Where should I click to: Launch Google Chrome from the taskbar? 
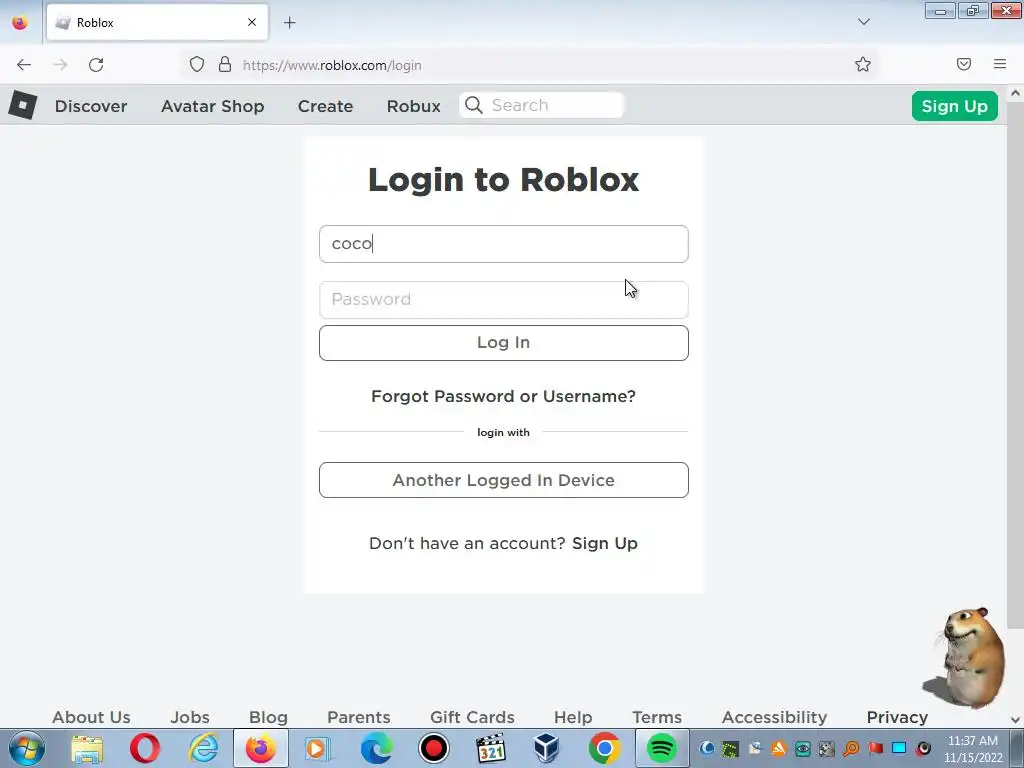coord(605,748)
